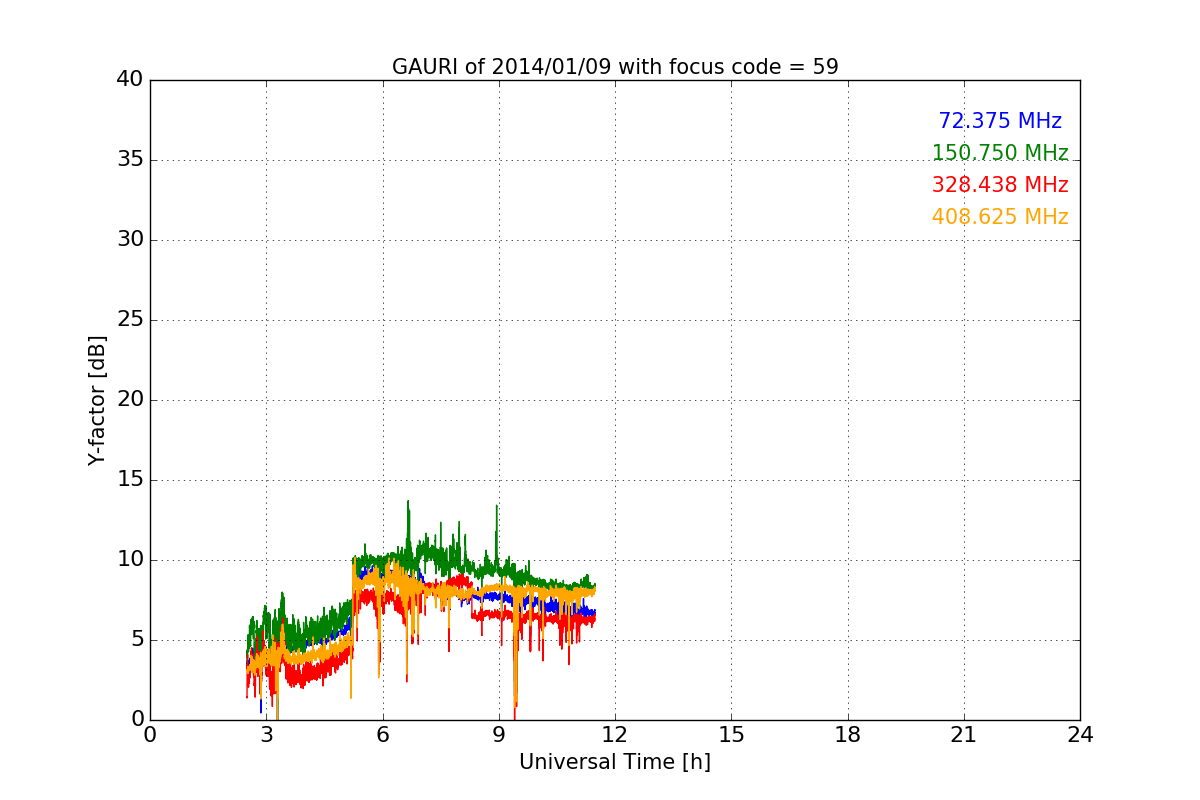Screen dimensions: 1200x800
Task: Click the x-axis tick label '24'
Action: click(1080, 735)
